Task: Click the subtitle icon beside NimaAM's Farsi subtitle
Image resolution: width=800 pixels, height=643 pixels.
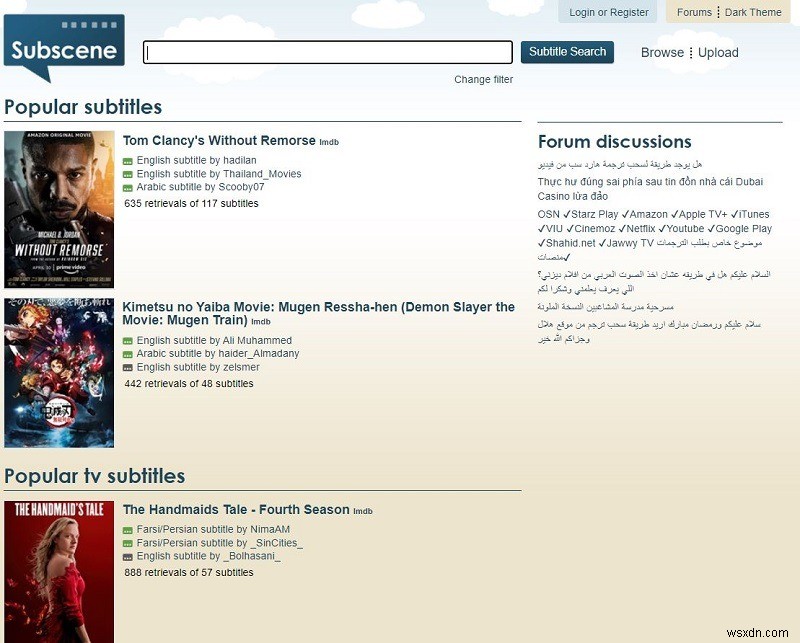Action: [x=128, y=528]
